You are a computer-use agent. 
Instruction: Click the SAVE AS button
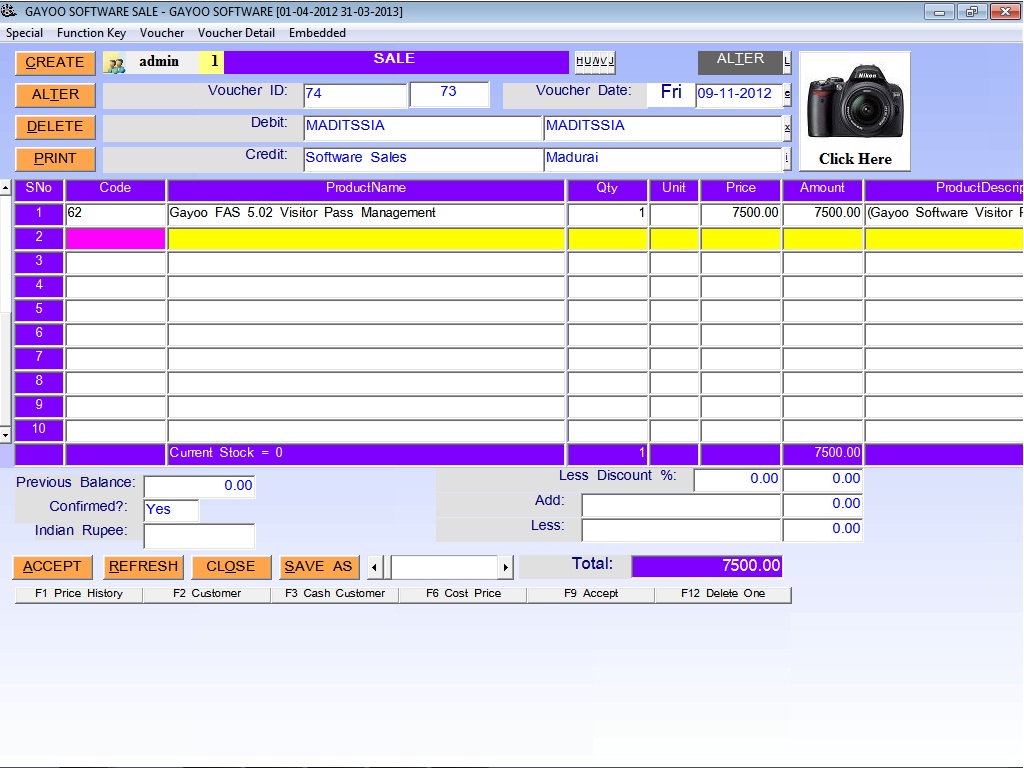319,567
